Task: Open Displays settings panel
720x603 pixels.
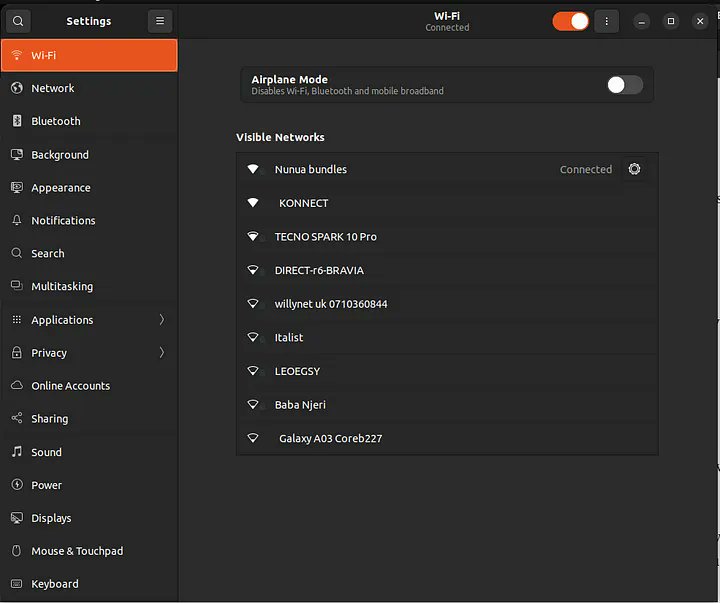Action: (89, 518)
